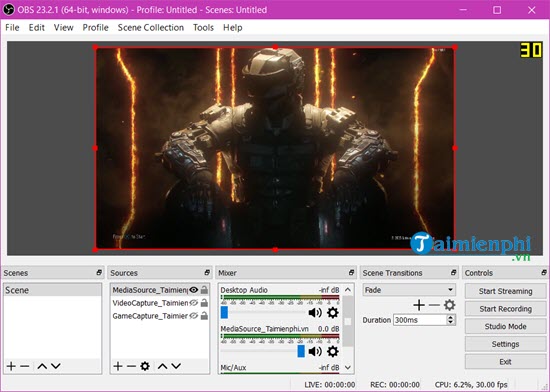Add a new scene with plus icon
This screenshot has height=392, width=550.
(11, 366)
